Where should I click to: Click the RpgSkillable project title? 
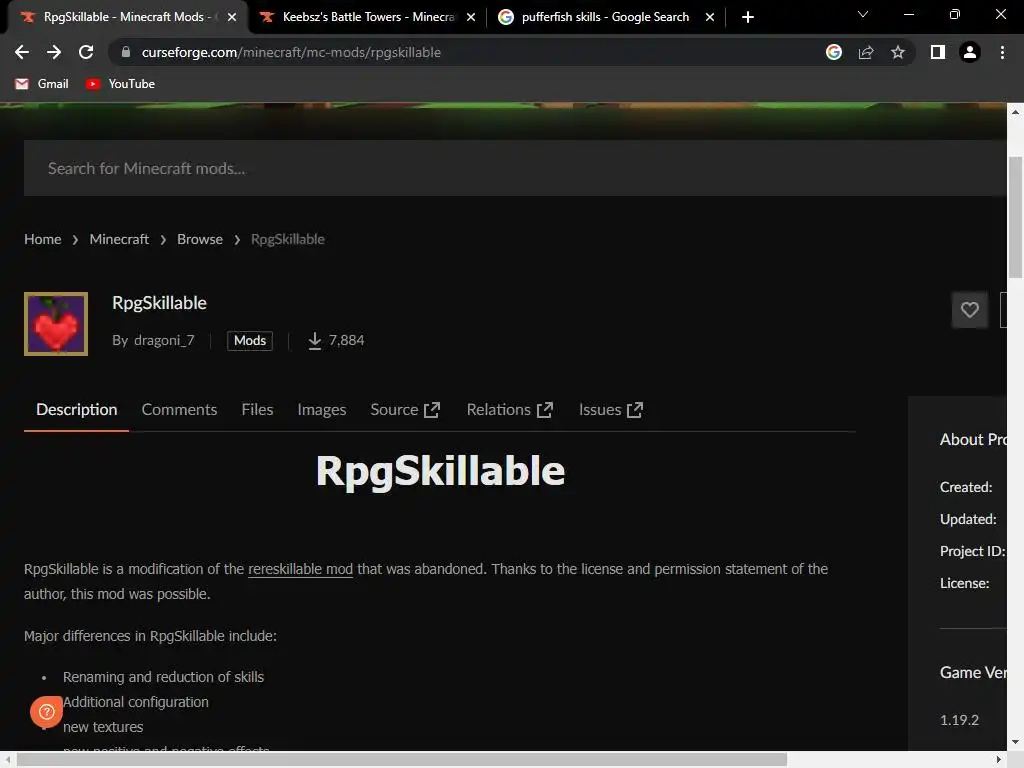(159, 303)
